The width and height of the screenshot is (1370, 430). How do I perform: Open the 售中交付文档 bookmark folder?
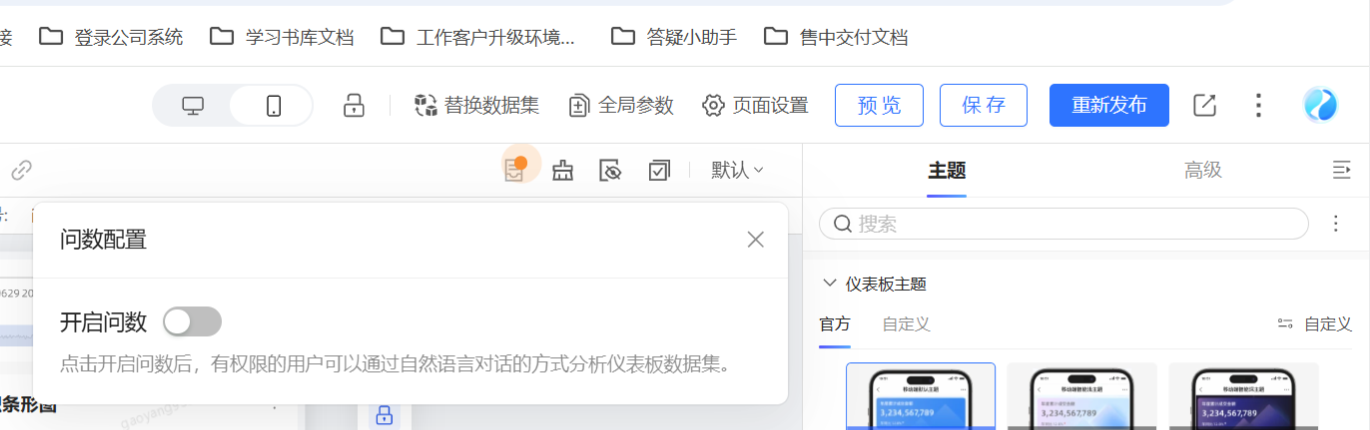(836, 37)
